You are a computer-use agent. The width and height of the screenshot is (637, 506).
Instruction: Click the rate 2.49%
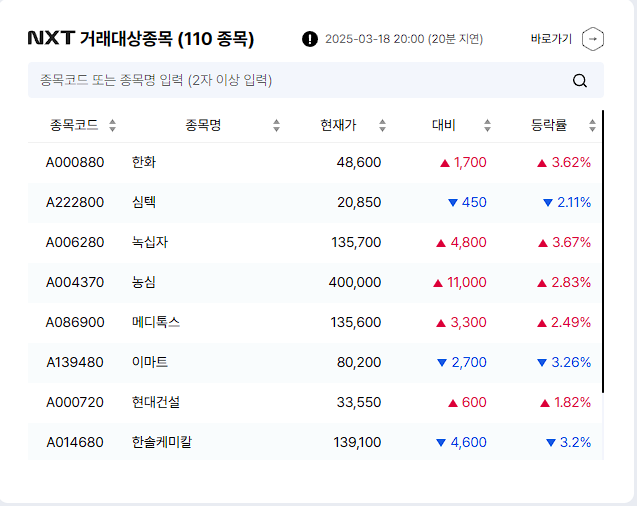click(x=571, y=322)
